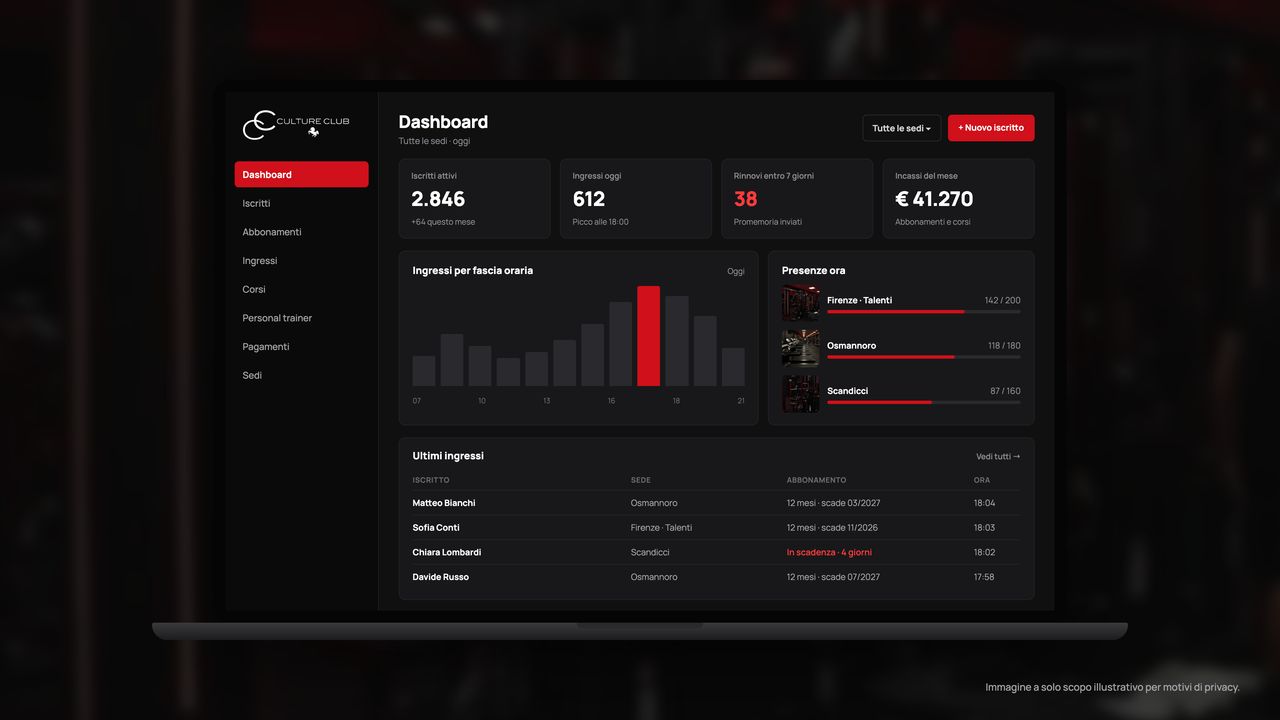Click the '€ 41.270' value

(934, 199)
